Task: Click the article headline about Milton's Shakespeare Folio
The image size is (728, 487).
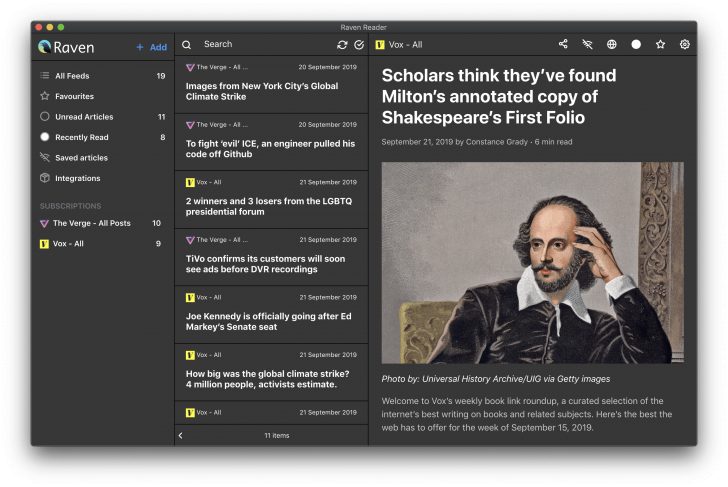Action: [499, 97]
